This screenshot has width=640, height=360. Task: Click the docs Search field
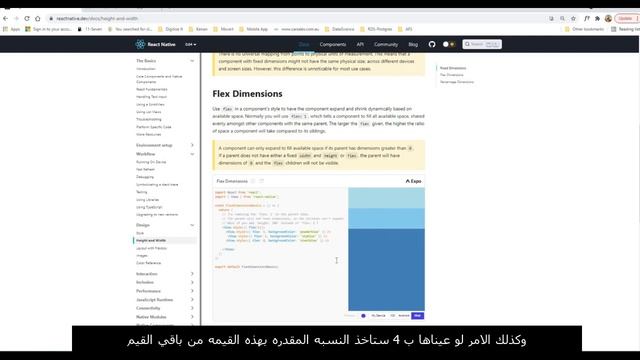pyautogui.click(x=482, y=44)
